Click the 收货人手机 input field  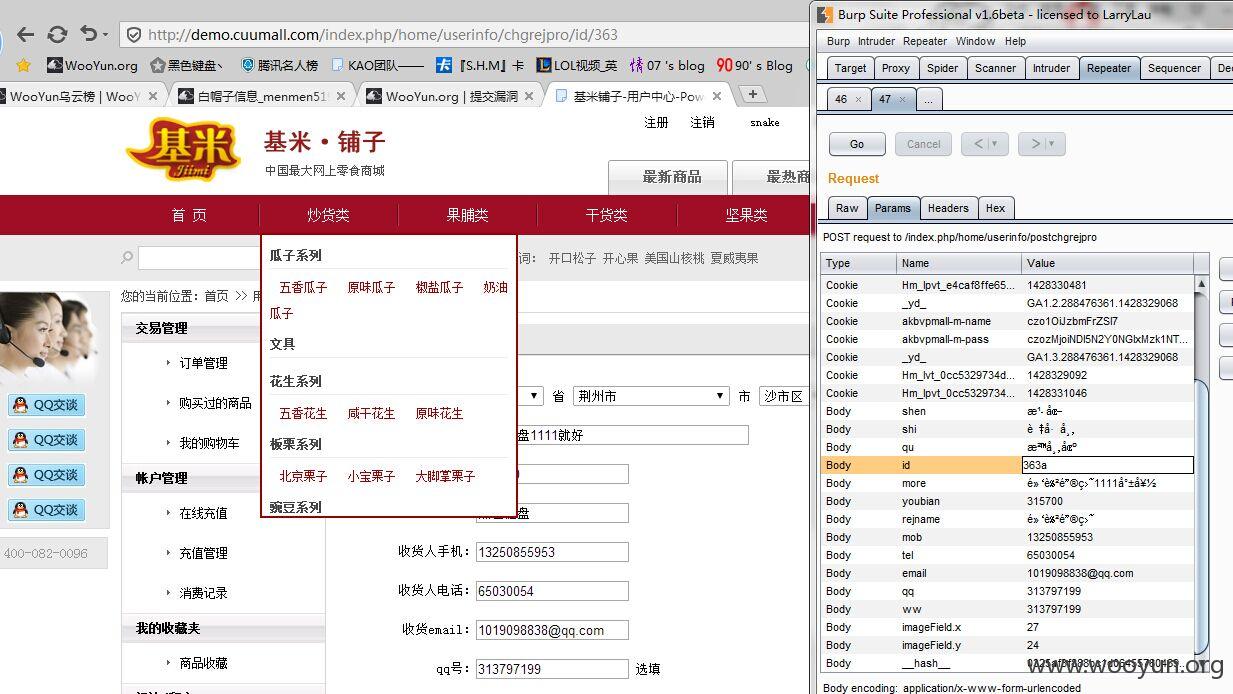(552, 552)
